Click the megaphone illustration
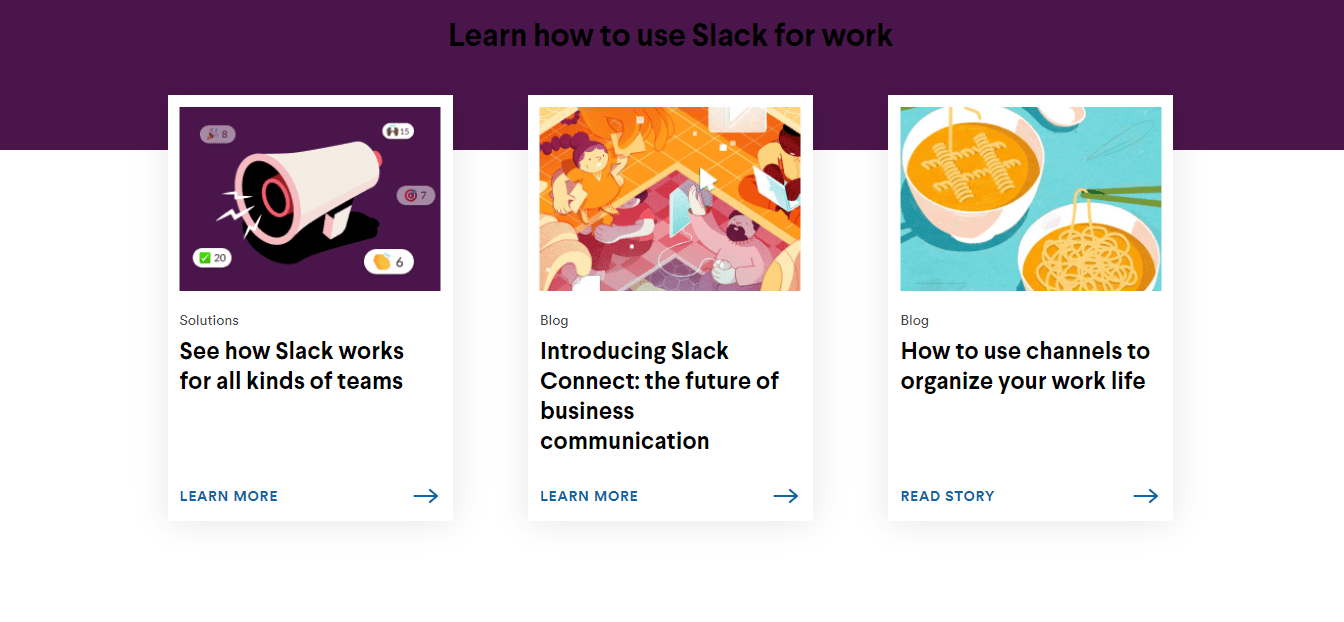Viewport: 1344px width, 622px height. click(x=309, y=197)
